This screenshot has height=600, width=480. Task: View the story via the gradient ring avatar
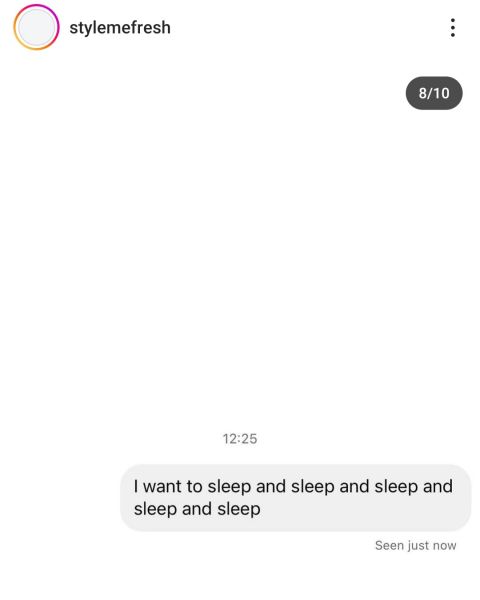tap(36, 27)
